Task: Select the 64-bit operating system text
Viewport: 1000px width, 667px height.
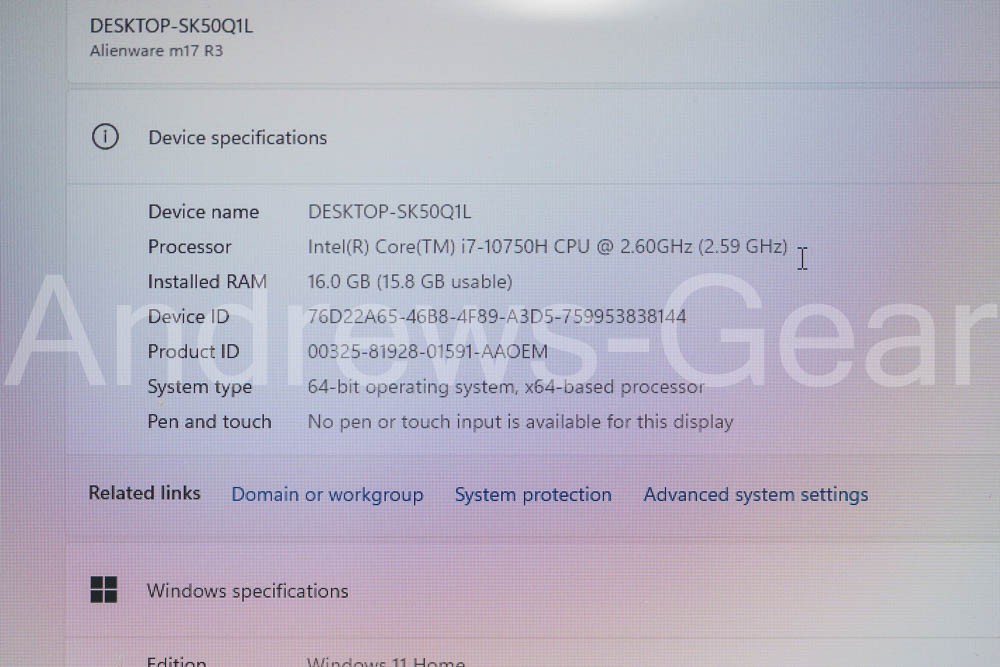Action: pyautogui.click(x=506, y=387)
